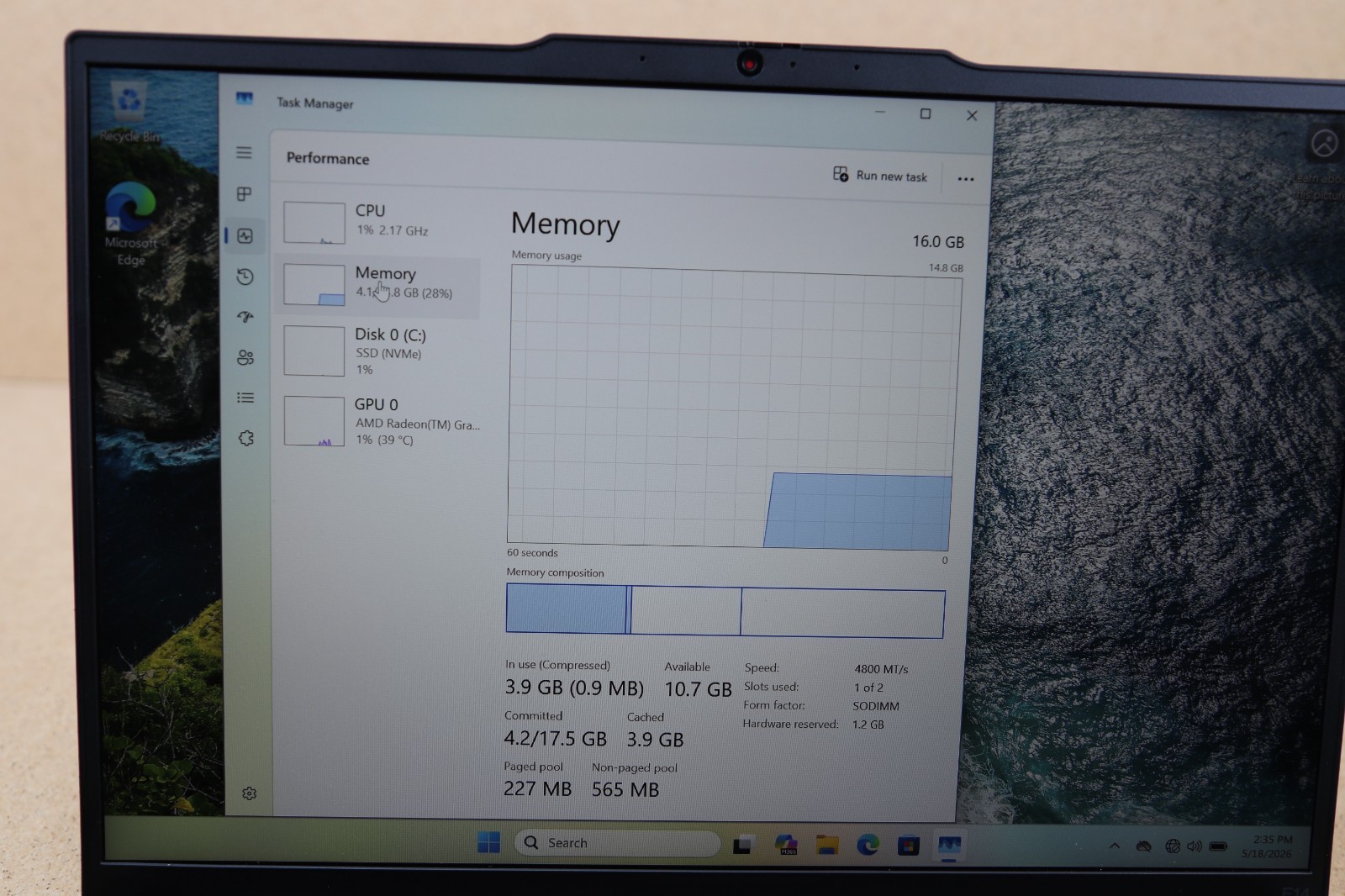Click the volume speaker icon in system tray
1345x896 pixels.
click(x=1194, y=846)
